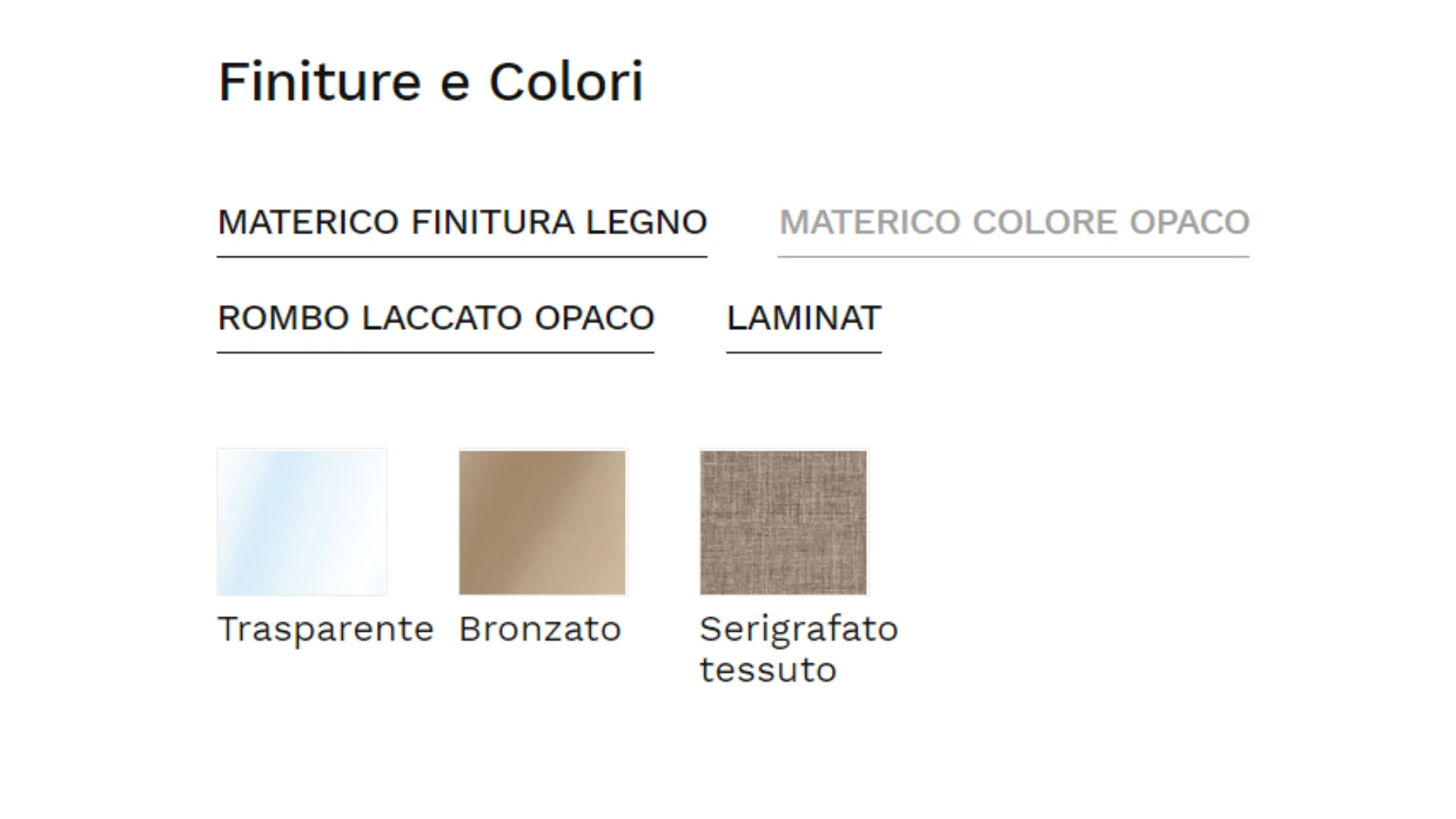The height and width of the screenshot is (819, 1456).
Task: Click the word LEGNO in the first tab
Action: [x=646, y=222]
